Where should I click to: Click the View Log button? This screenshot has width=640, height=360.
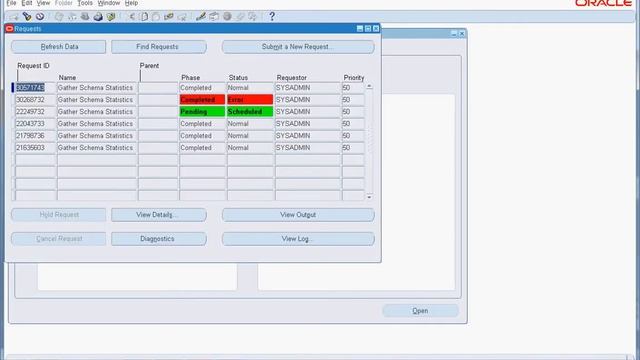pos(298,239)
